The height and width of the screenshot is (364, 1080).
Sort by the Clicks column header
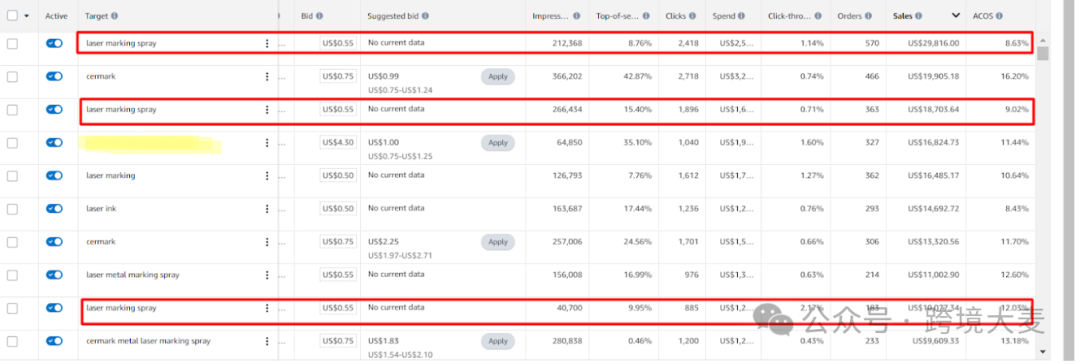click(x=675, y=15)
